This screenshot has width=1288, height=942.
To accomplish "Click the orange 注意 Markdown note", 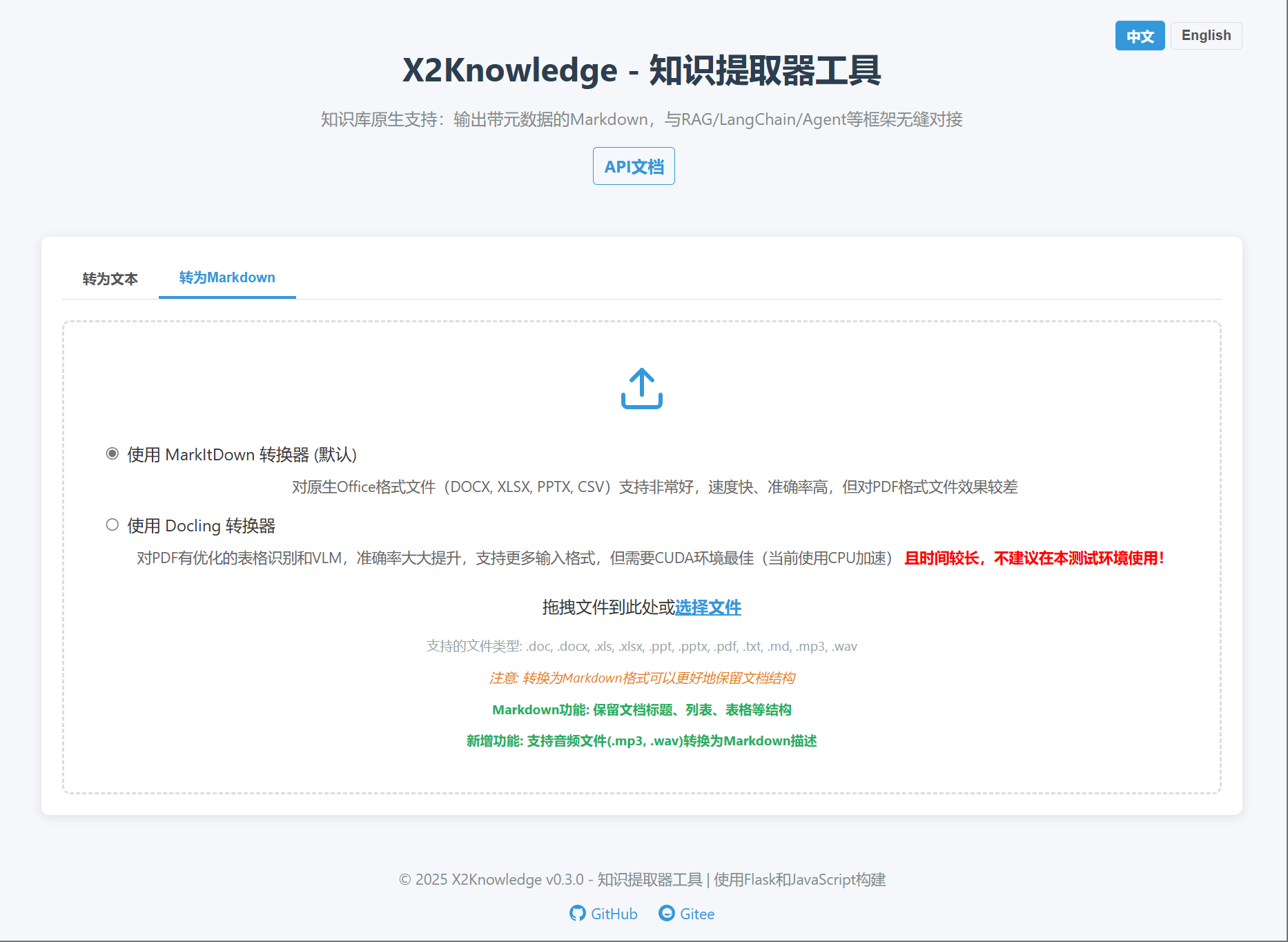I will [642, 678].
